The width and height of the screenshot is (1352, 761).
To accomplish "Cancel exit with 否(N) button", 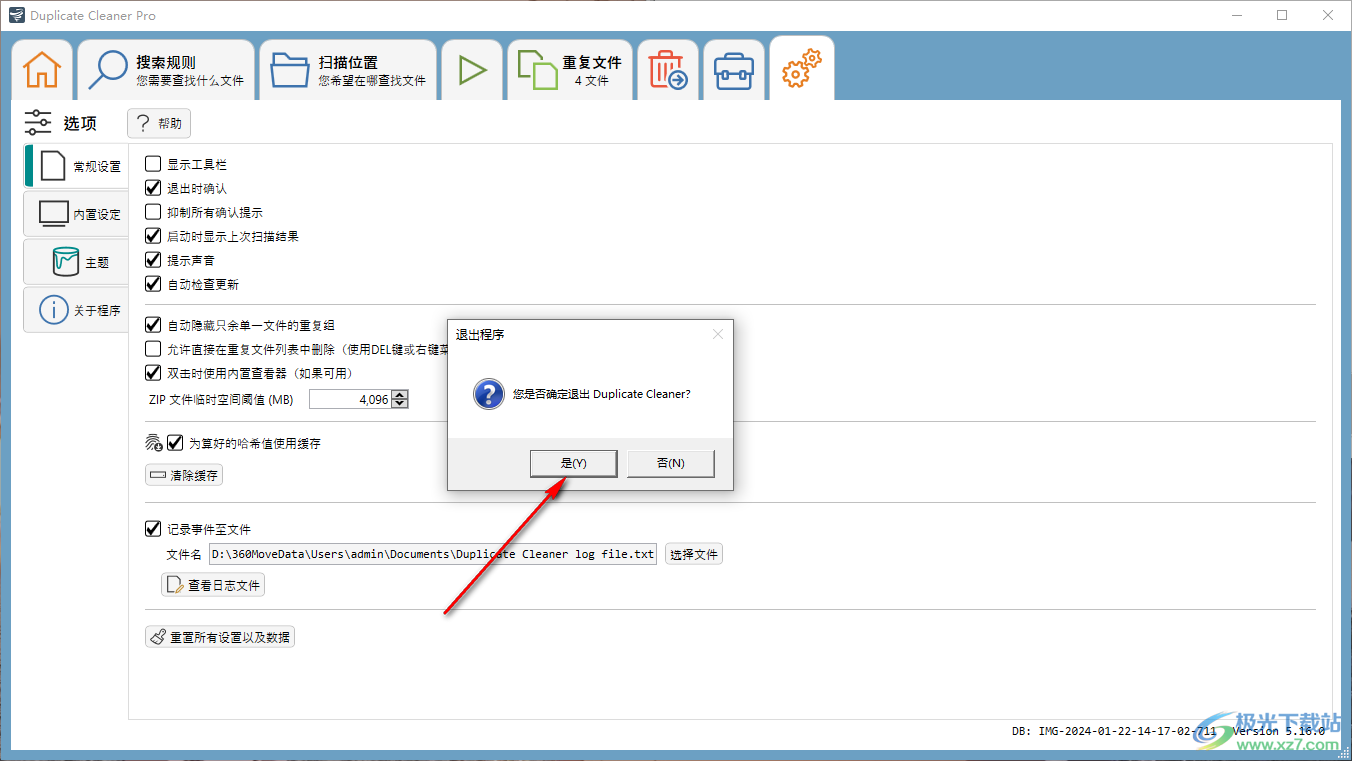I will click(670, 463).
